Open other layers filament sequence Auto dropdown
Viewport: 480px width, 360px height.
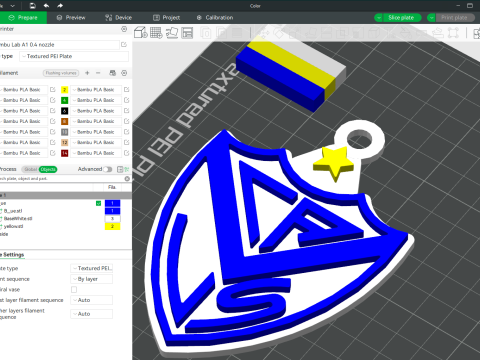coord(92,314)
